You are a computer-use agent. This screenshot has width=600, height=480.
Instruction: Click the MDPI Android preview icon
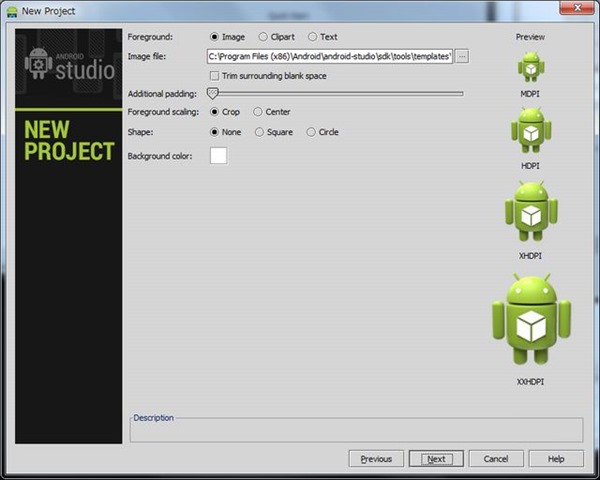[x=531, y=68]
